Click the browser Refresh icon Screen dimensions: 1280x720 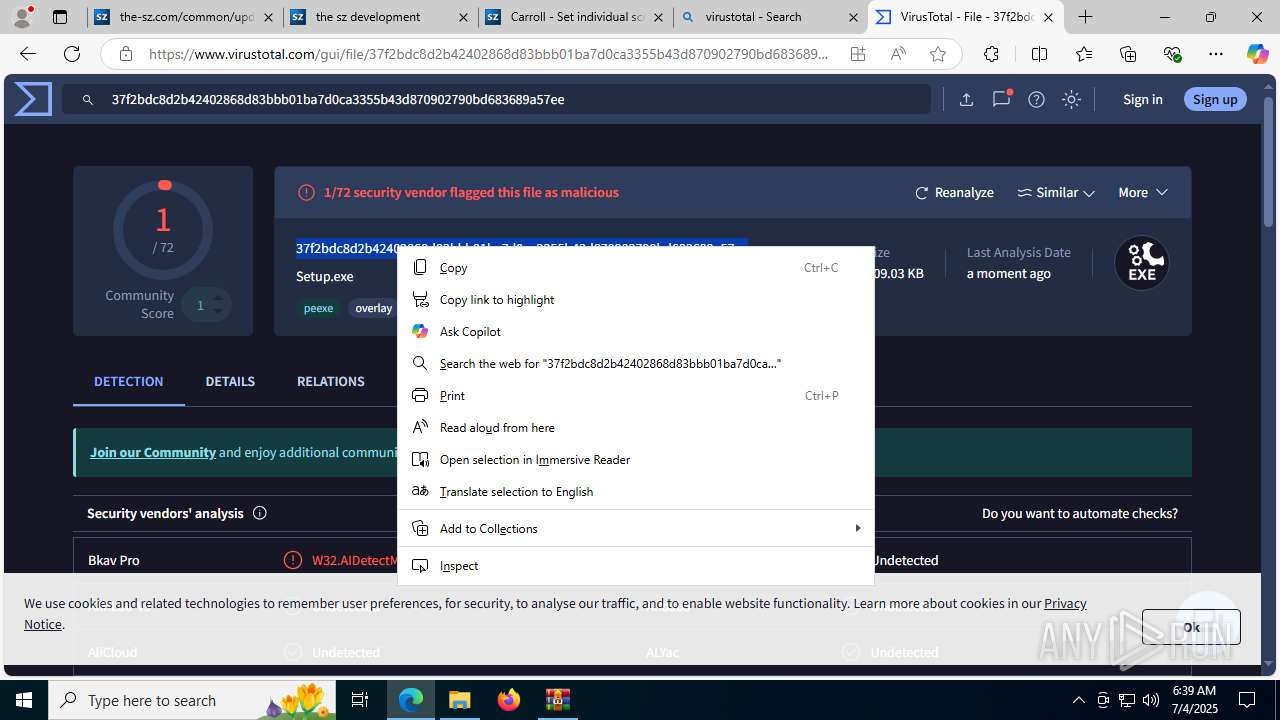point(72,54)
